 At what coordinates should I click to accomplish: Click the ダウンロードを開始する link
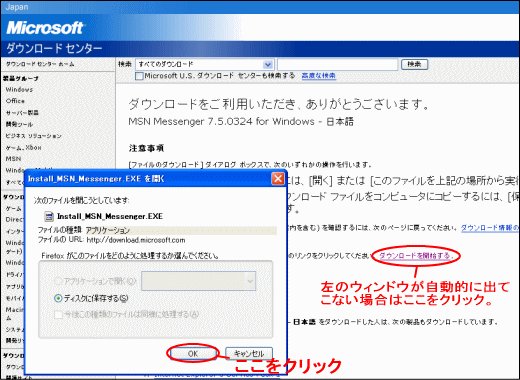pos(416,256)
